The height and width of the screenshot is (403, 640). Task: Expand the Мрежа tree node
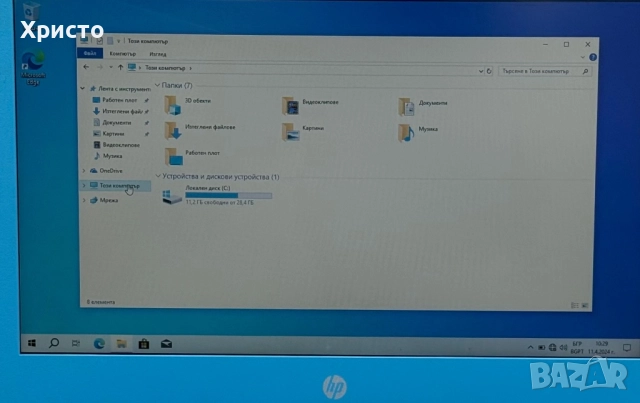(84, 200)
